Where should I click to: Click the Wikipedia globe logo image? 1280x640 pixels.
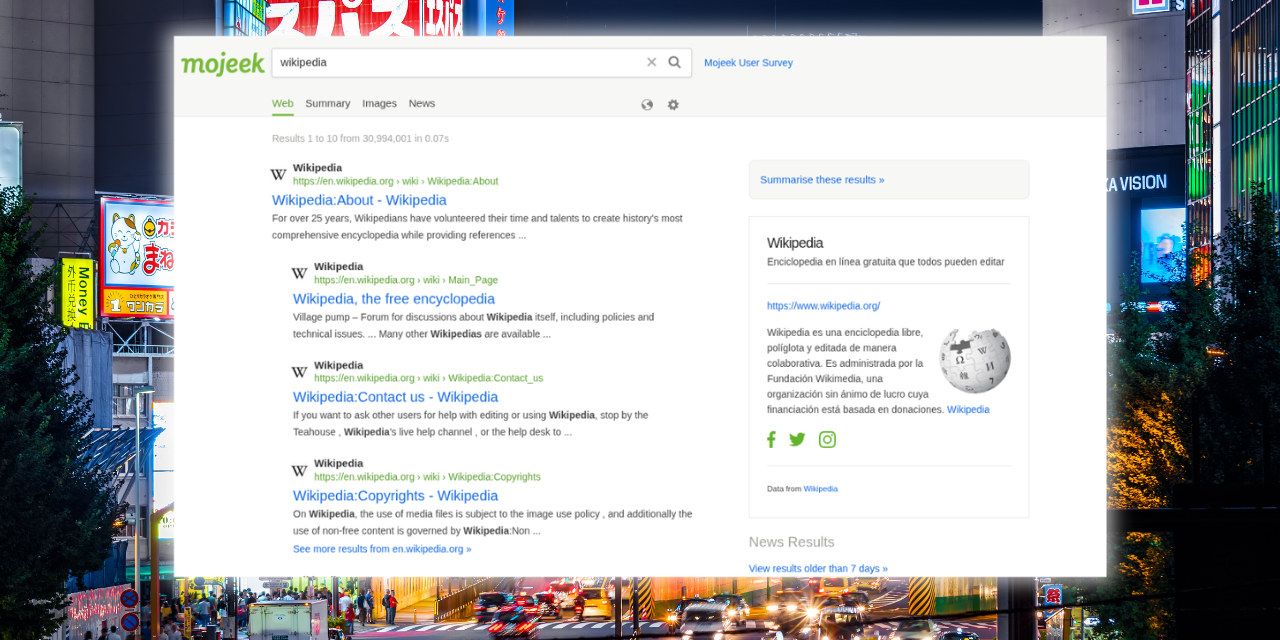[975, 360]
